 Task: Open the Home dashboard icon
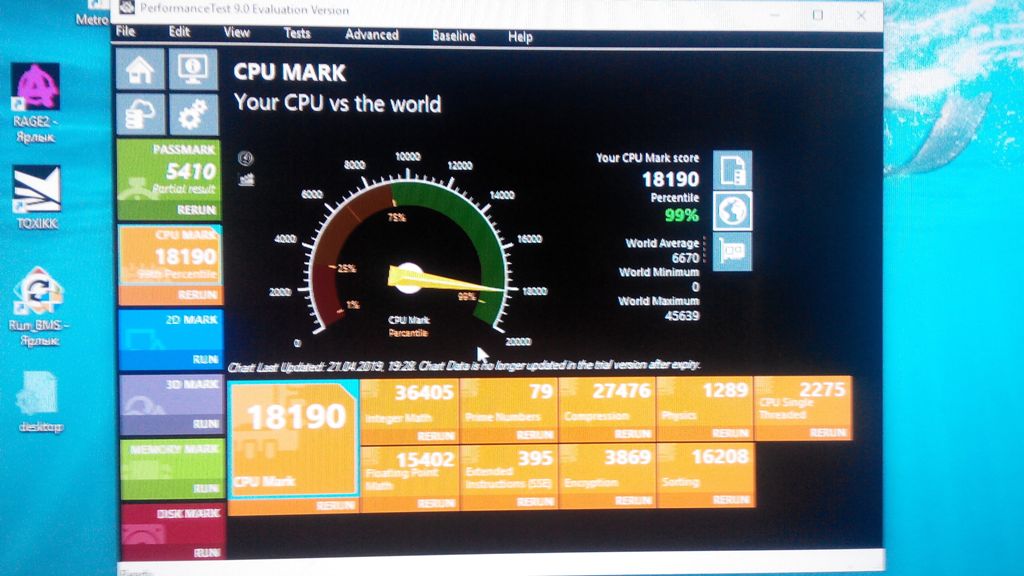pyautogui.click(x=140, y=69)
